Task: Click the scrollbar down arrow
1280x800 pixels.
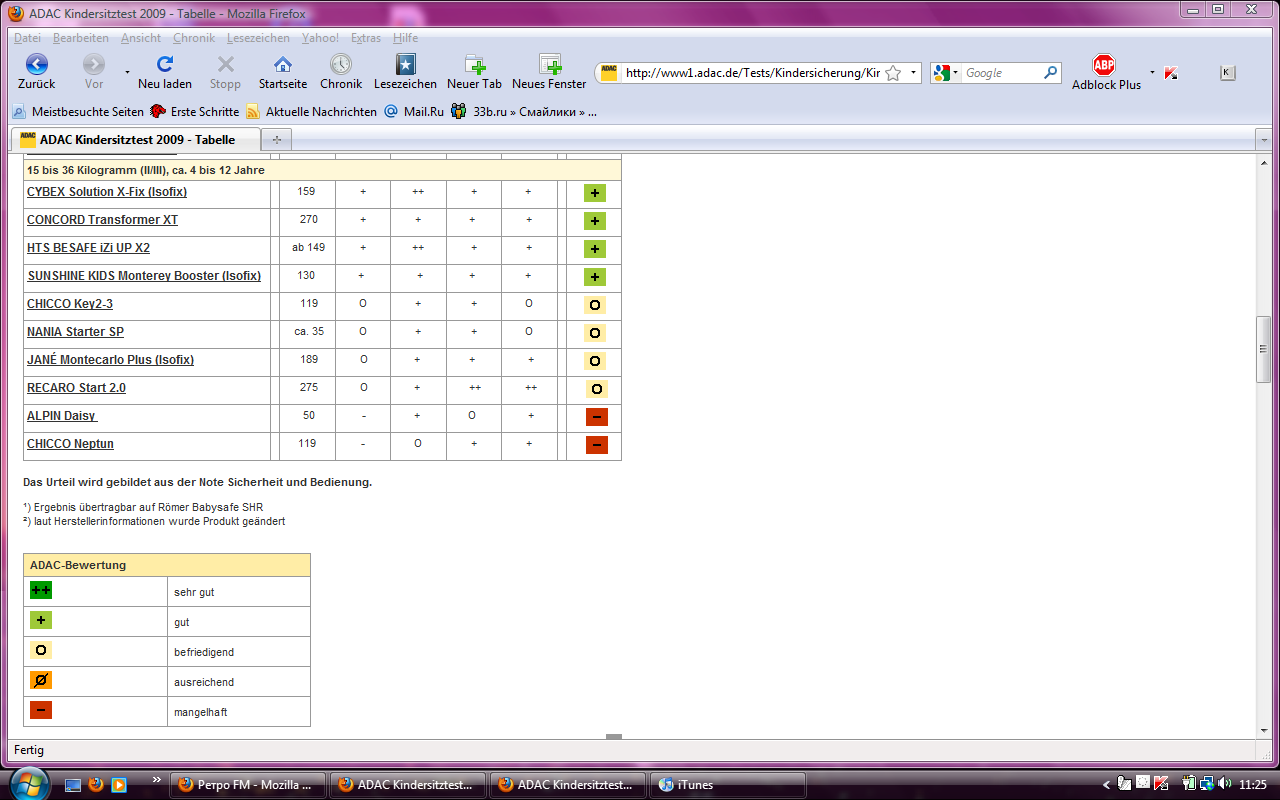Action: pos(1263,731)
